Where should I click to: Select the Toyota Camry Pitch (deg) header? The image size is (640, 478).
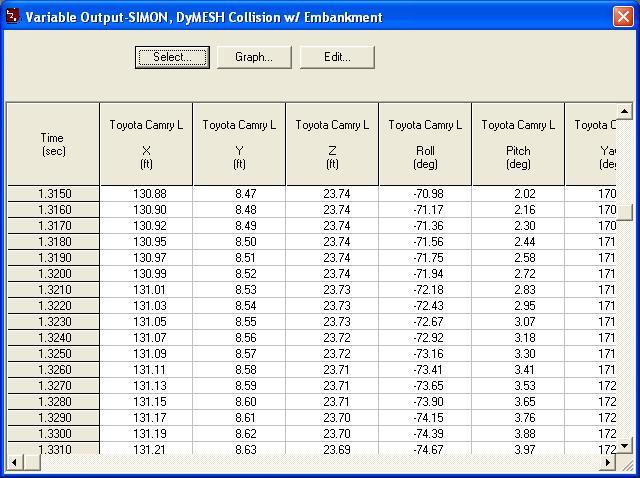(x=518, y=144)
